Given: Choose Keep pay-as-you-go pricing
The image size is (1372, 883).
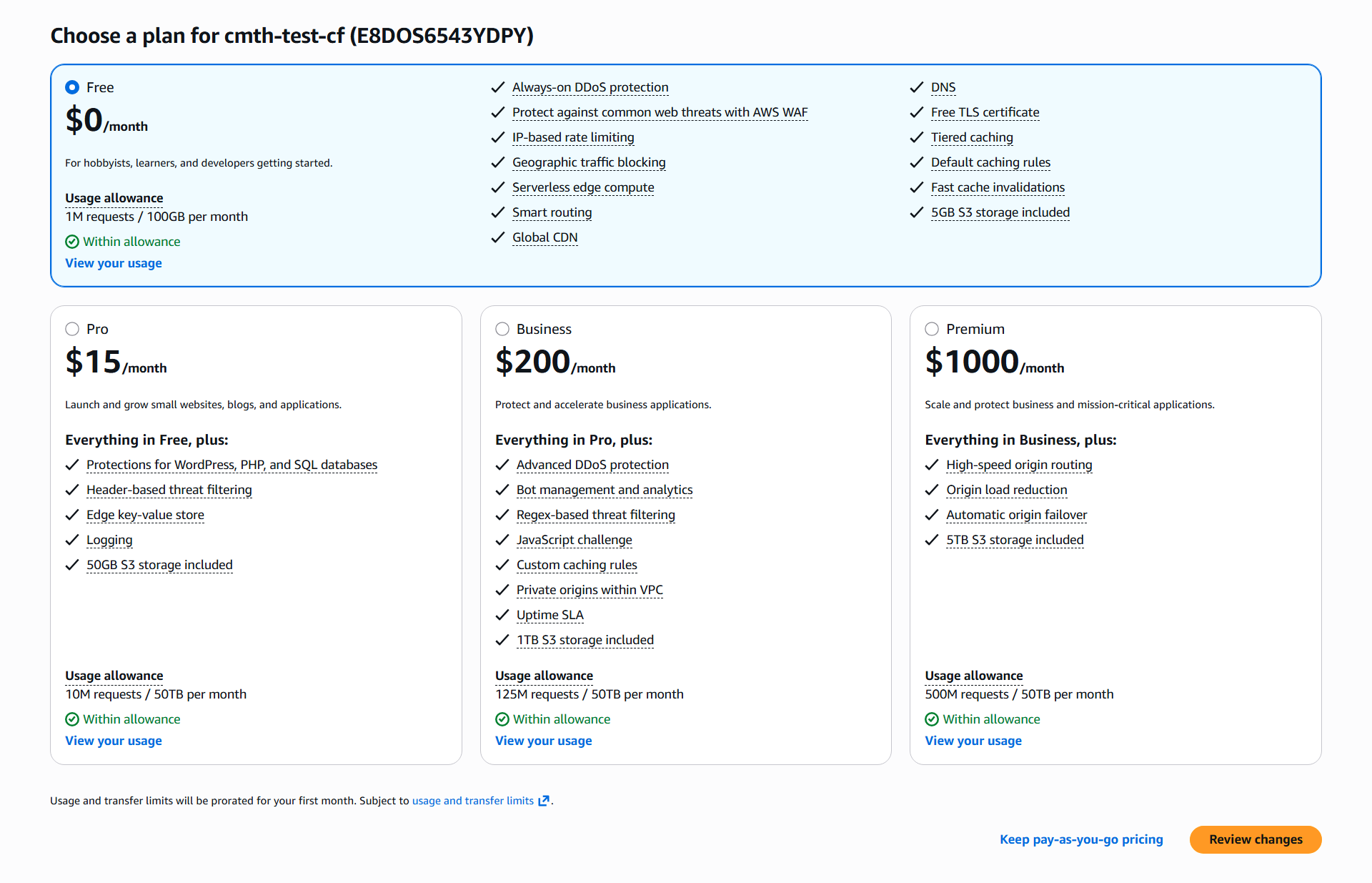Looking at the screenshot, I should tap(1081, 839).
